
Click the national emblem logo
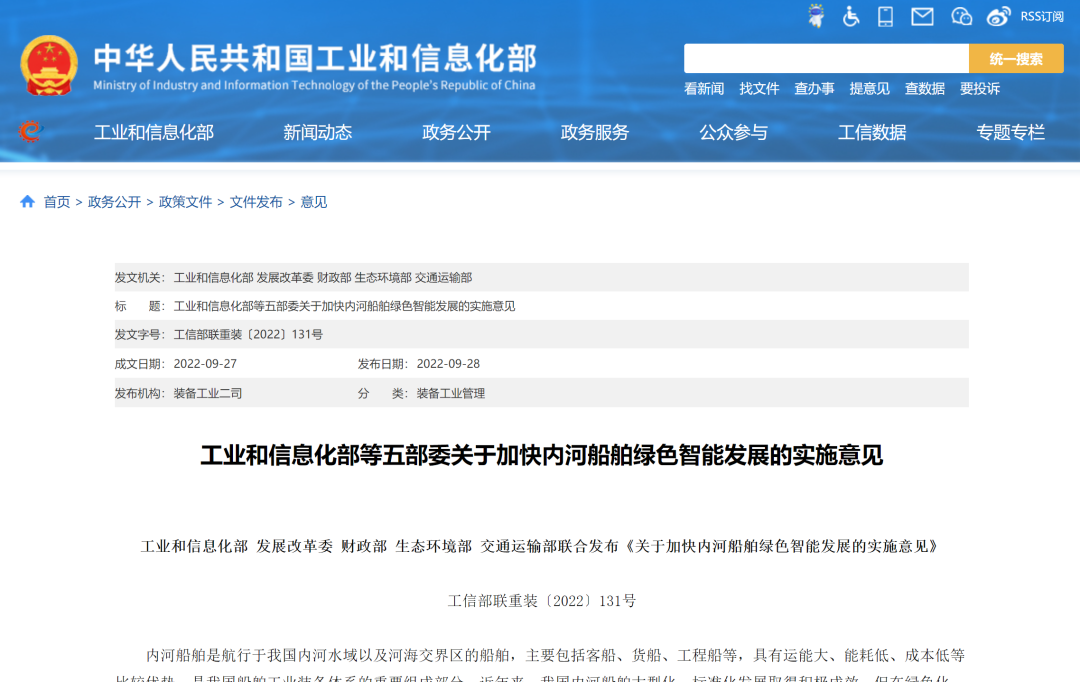click(49, 65)
